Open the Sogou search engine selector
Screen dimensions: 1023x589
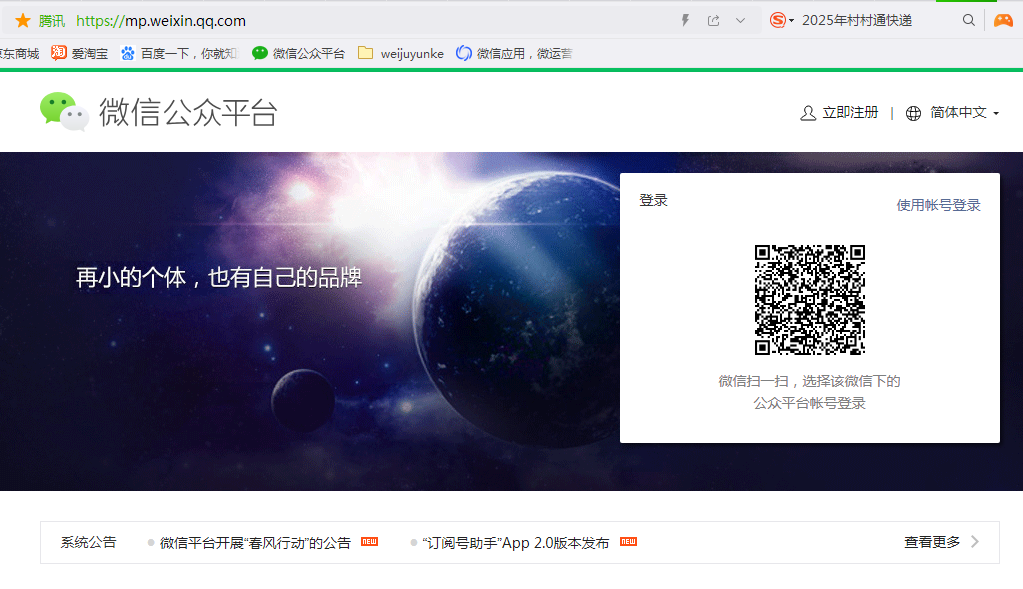pyautogui.click(x=782, y=20)
